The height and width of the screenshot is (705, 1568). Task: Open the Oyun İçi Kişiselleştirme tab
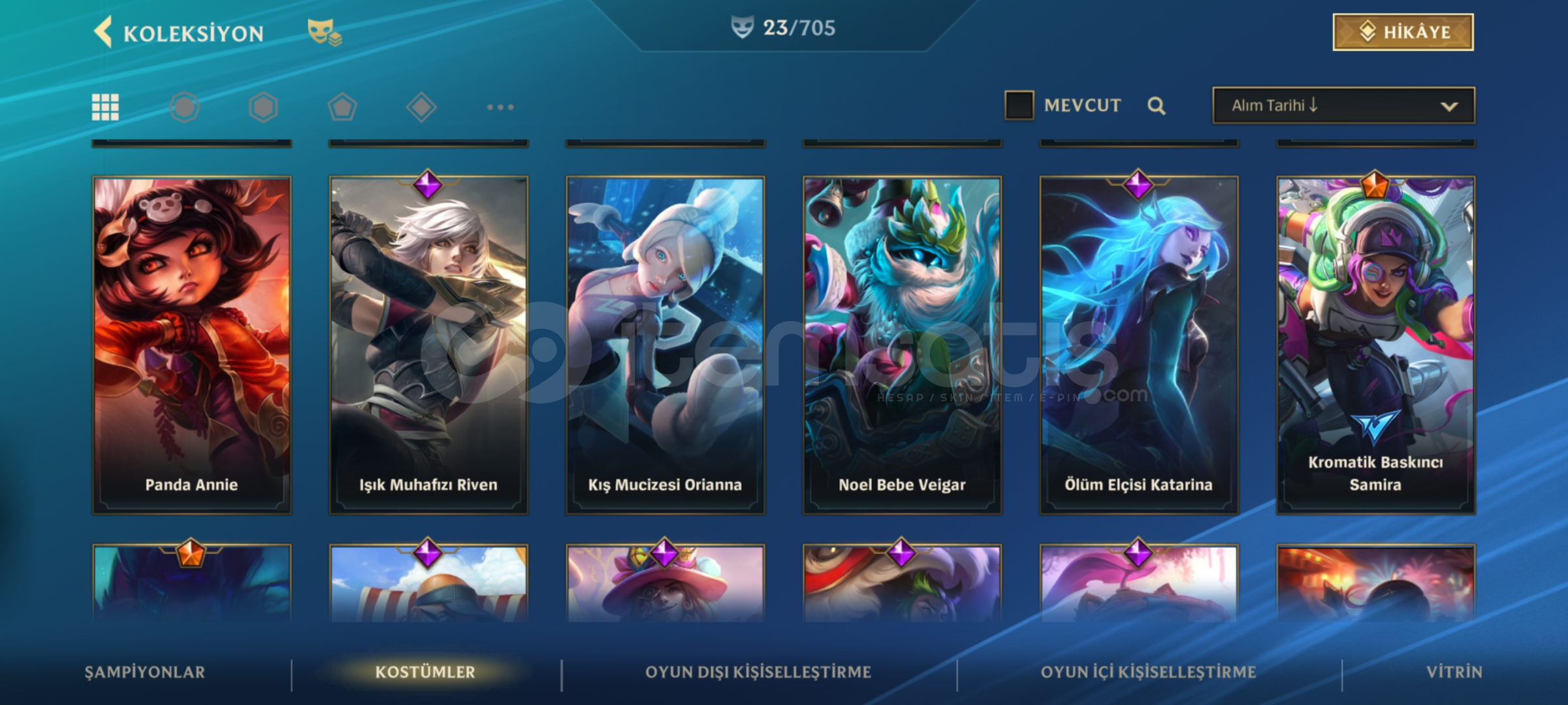pyautogui.click(x=1149, y=672)
